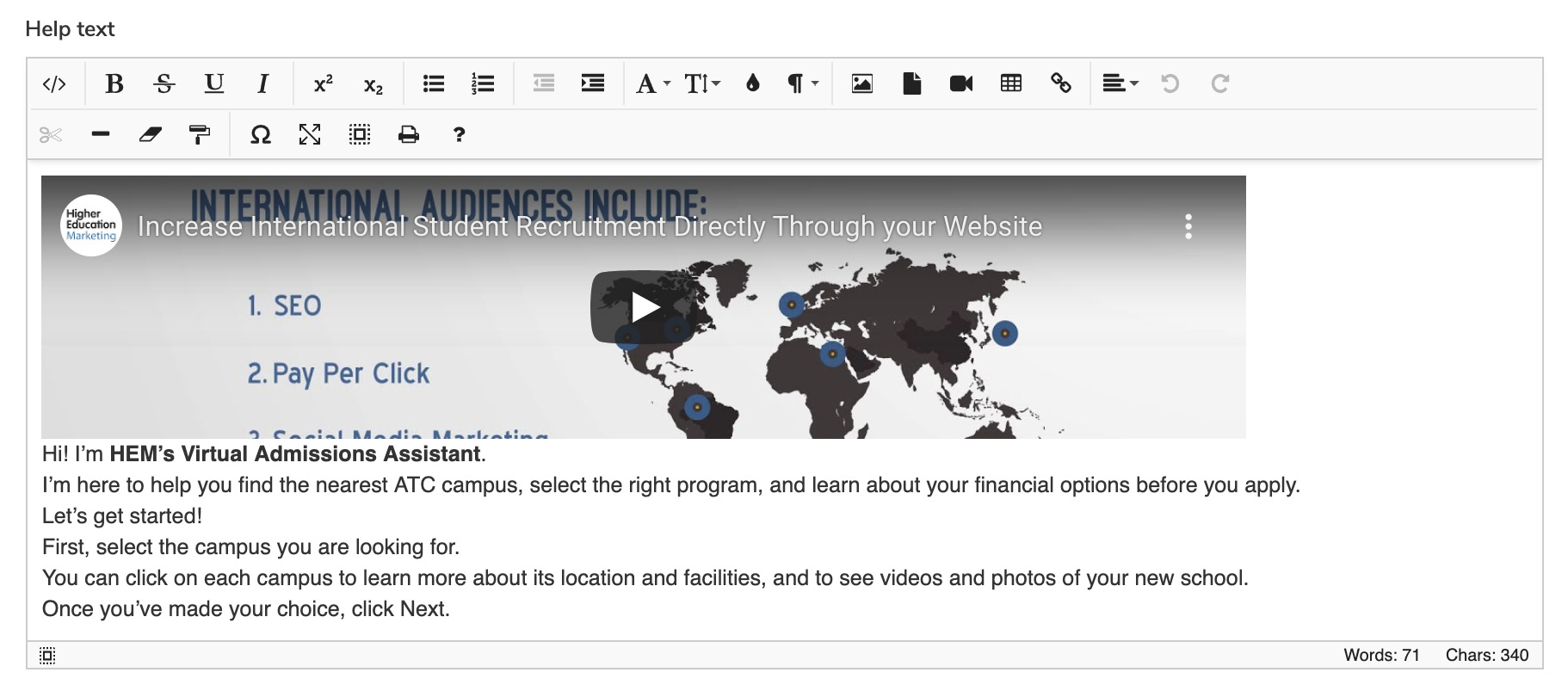This screenshot has width=1568, height=697.
Task: Select the paint format roller tool
Action: pos(200,134)
